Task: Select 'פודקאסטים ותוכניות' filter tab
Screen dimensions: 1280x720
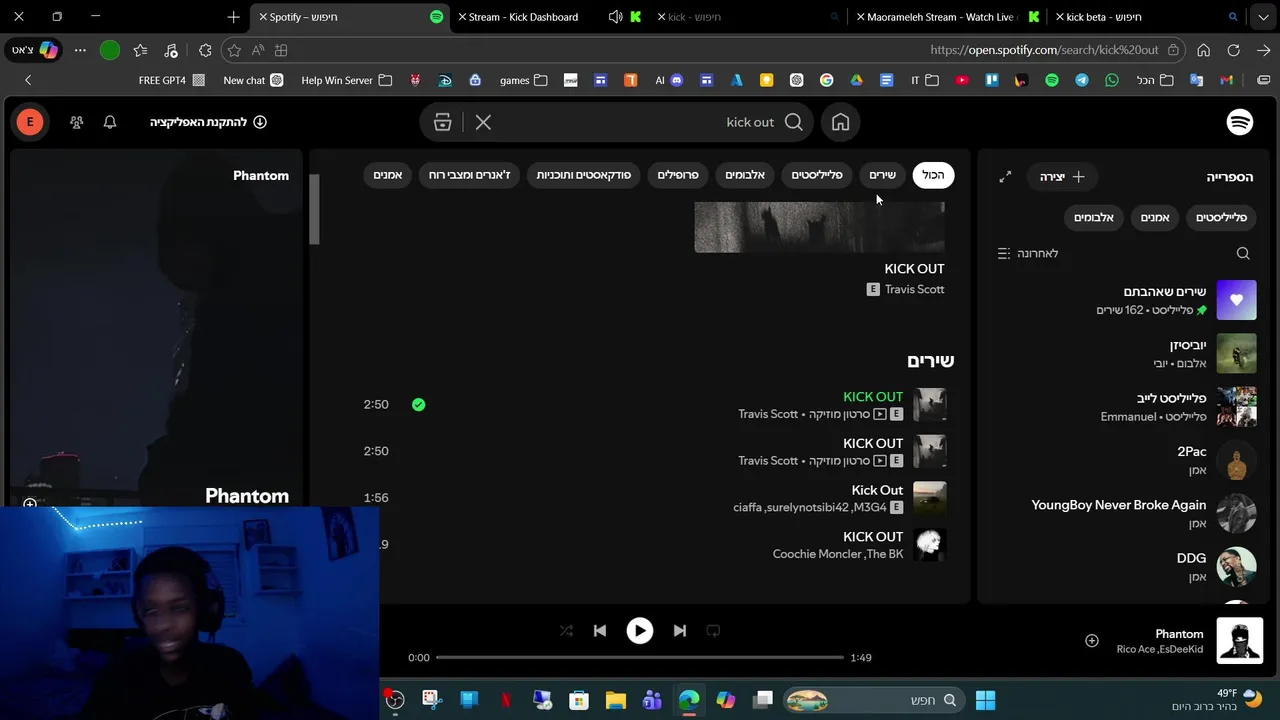Action: (x=584, y=175)
